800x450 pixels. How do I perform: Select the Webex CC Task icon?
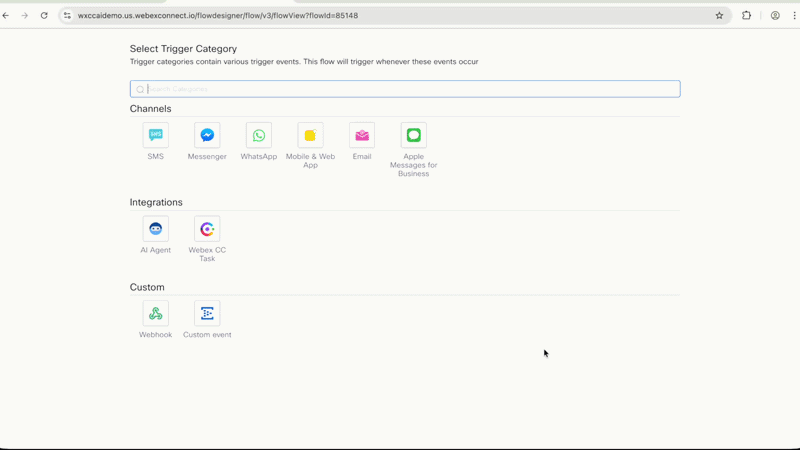coord(207,229)
